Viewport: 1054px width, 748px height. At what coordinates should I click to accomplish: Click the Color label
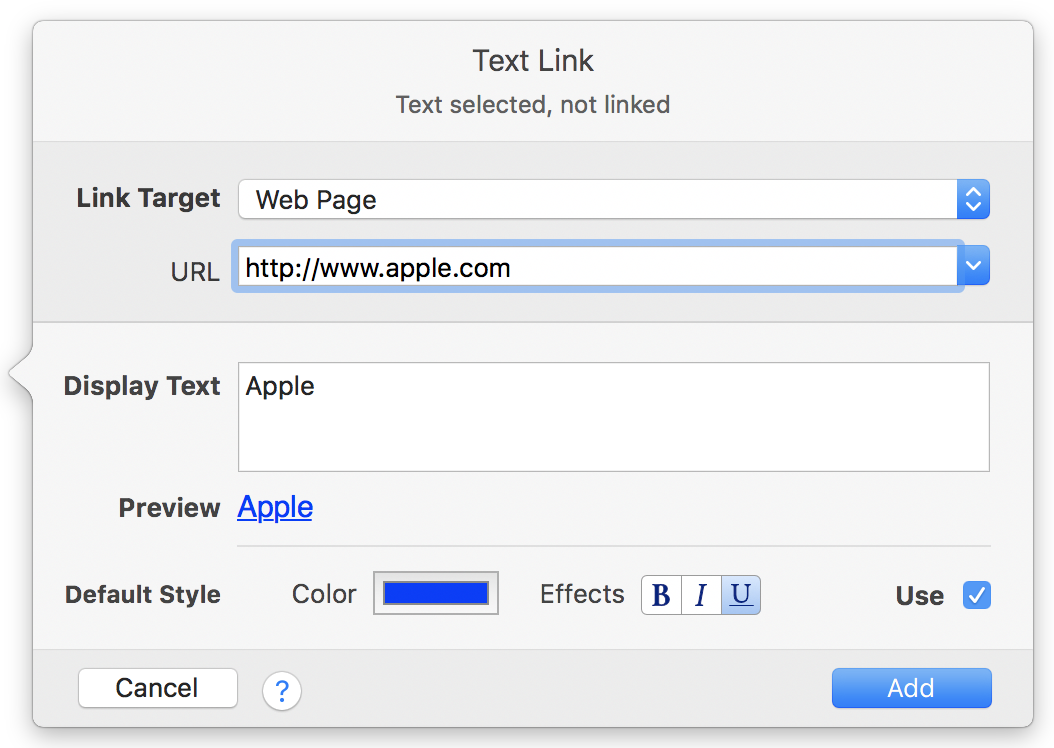[x=324, y=594]
